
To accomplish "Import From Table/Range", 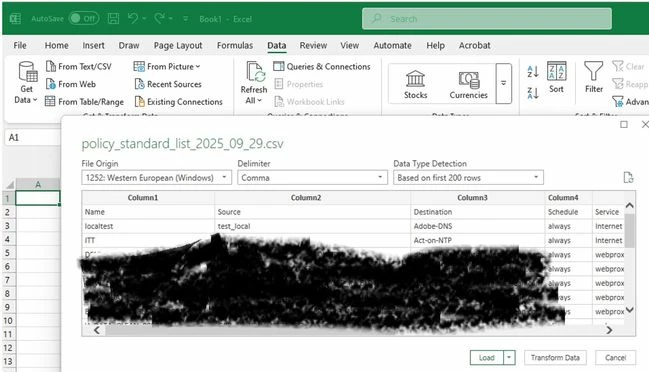I will click(x=84, y=101).
